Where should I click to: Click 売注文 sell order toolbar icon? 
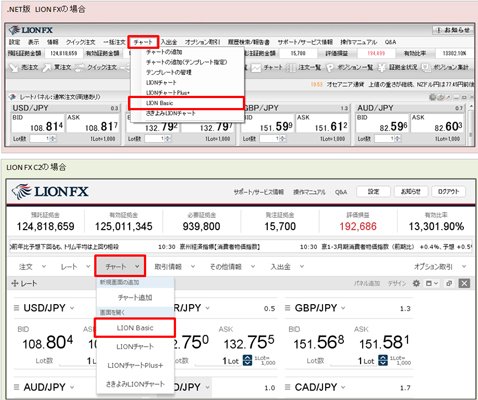click(x=24, y=68)
